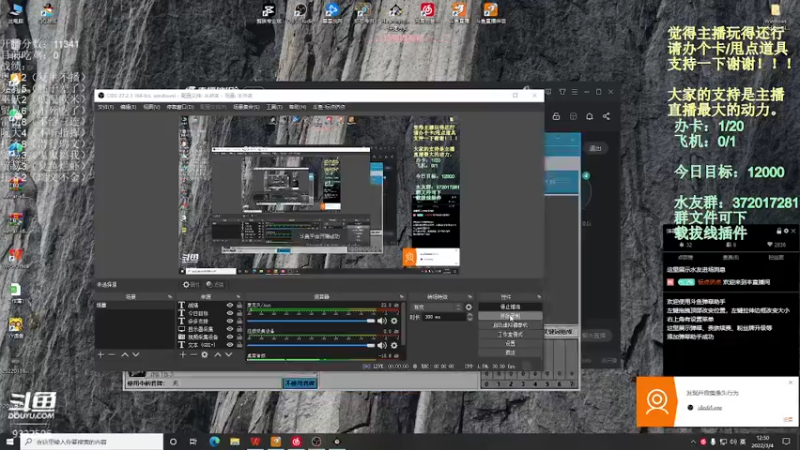Click 开始录制 to start recording
Image resolution: width=800 pixels, height=450 pixels.
(x=510, y=316)
